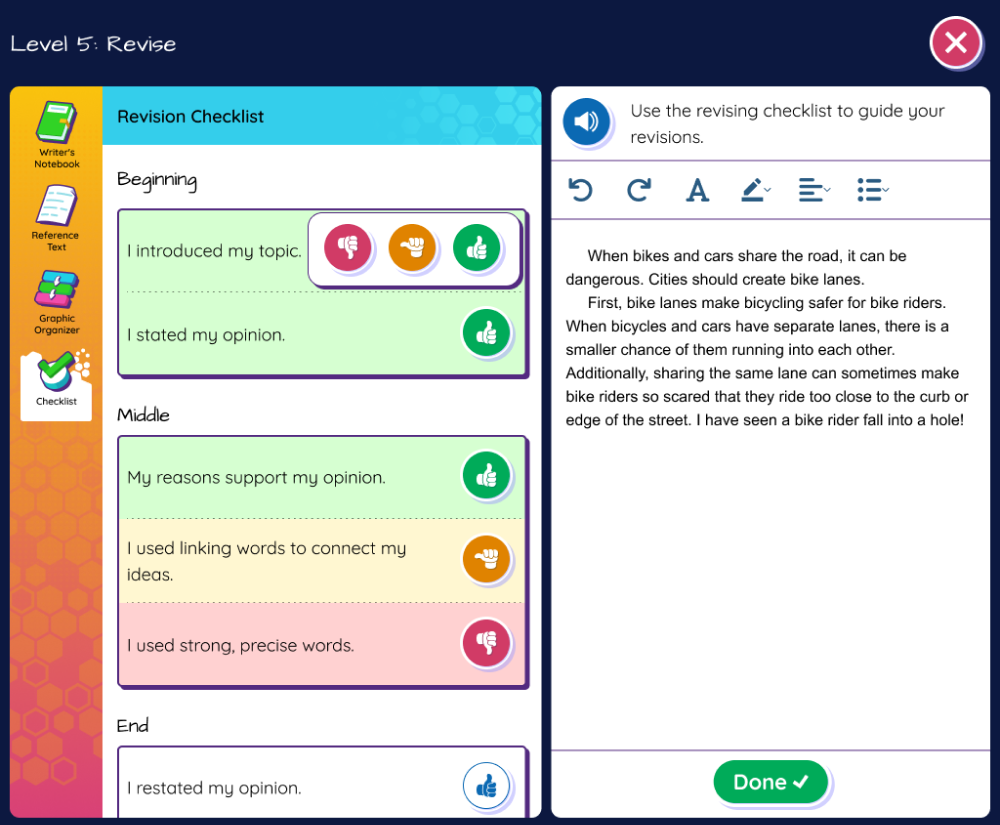Image resolution: width=1000 pixels, height=825 pixels.
Task: Undo the last edit
Action: point(580,190)
